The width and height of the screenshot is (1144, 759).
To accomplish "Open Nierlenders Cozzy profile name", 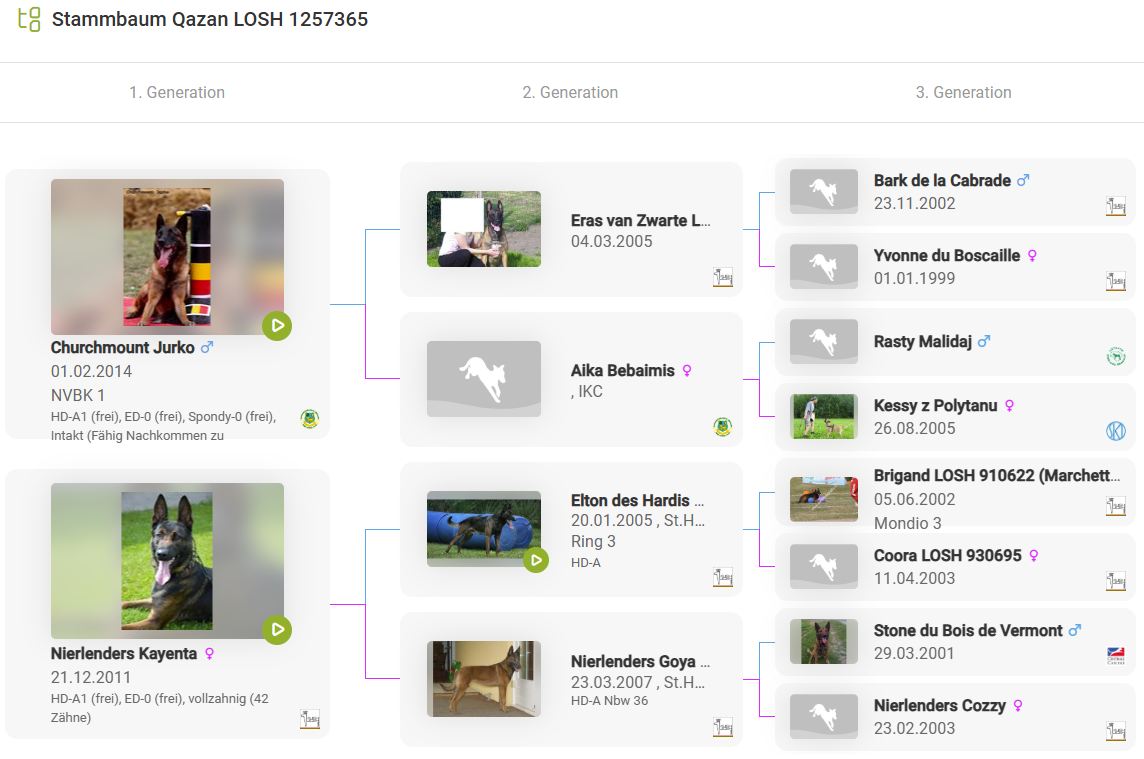I will tap(939, 705).
